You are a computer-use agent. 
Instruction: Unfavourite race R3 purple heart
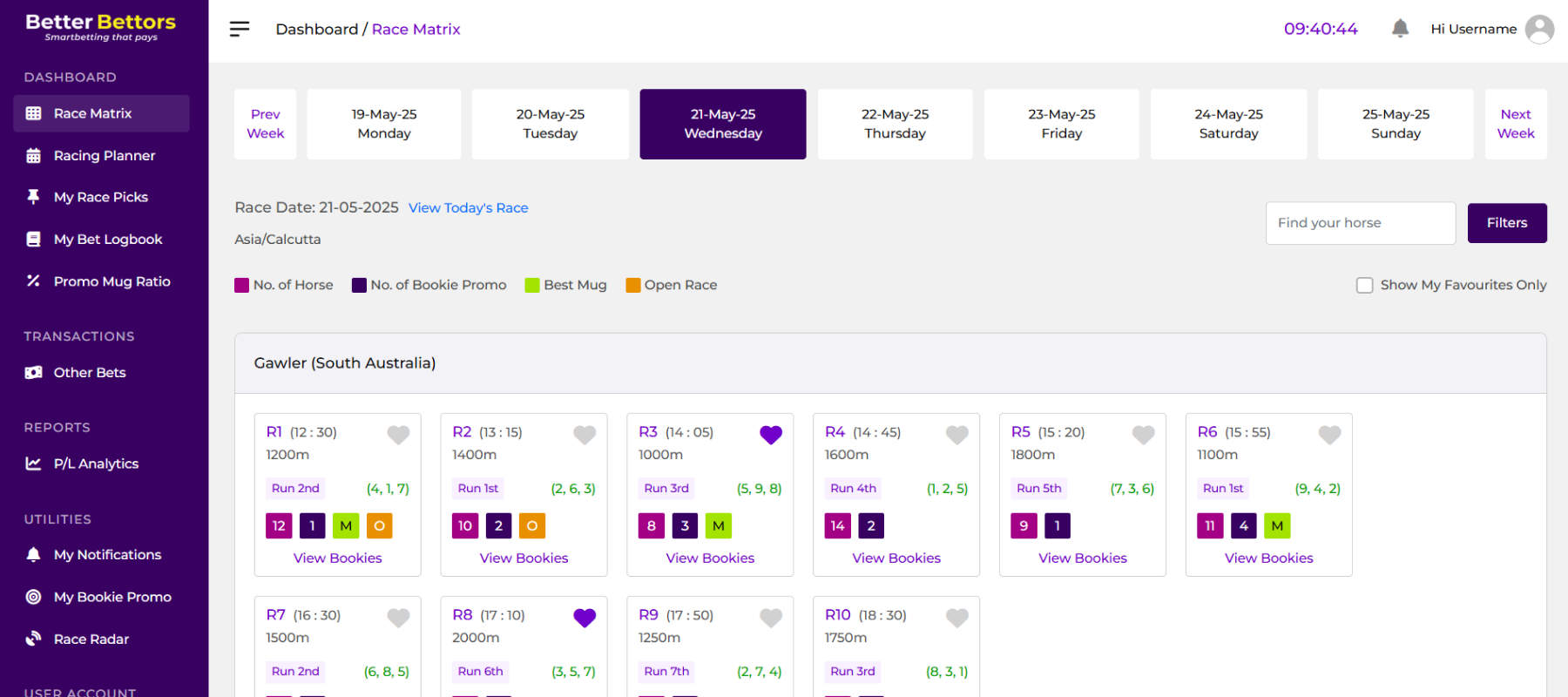pyautogui.click(x=771, y=434)
